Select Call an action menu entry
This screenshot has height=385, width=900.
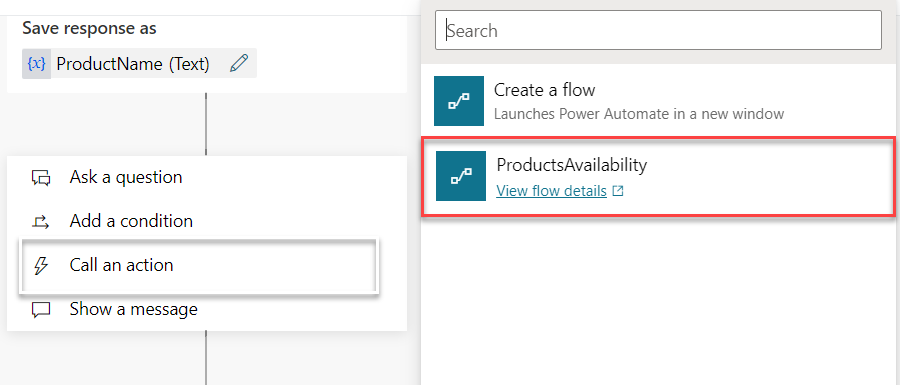199,265
